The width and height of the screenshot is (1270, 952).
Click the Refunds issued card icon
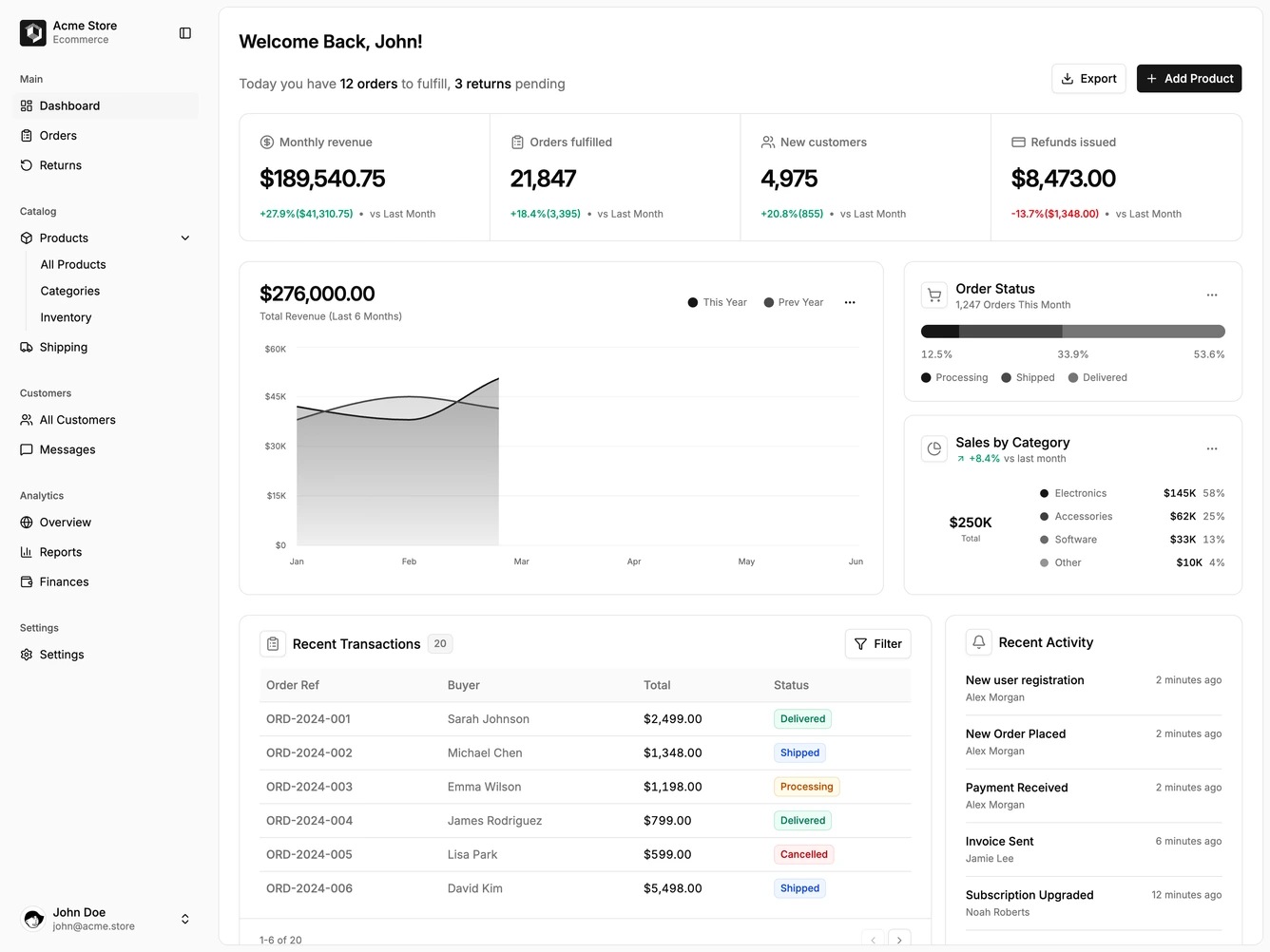(x=1018, y=143)
